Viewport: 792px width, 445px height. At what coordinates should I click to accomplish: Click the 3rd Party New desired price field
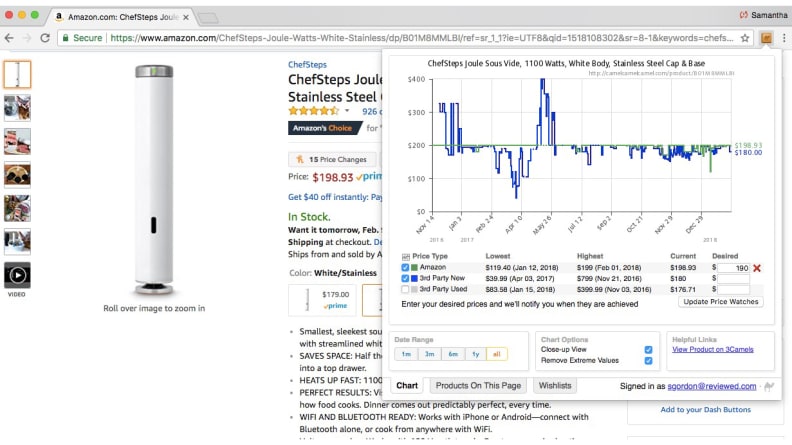coord(733,279)
